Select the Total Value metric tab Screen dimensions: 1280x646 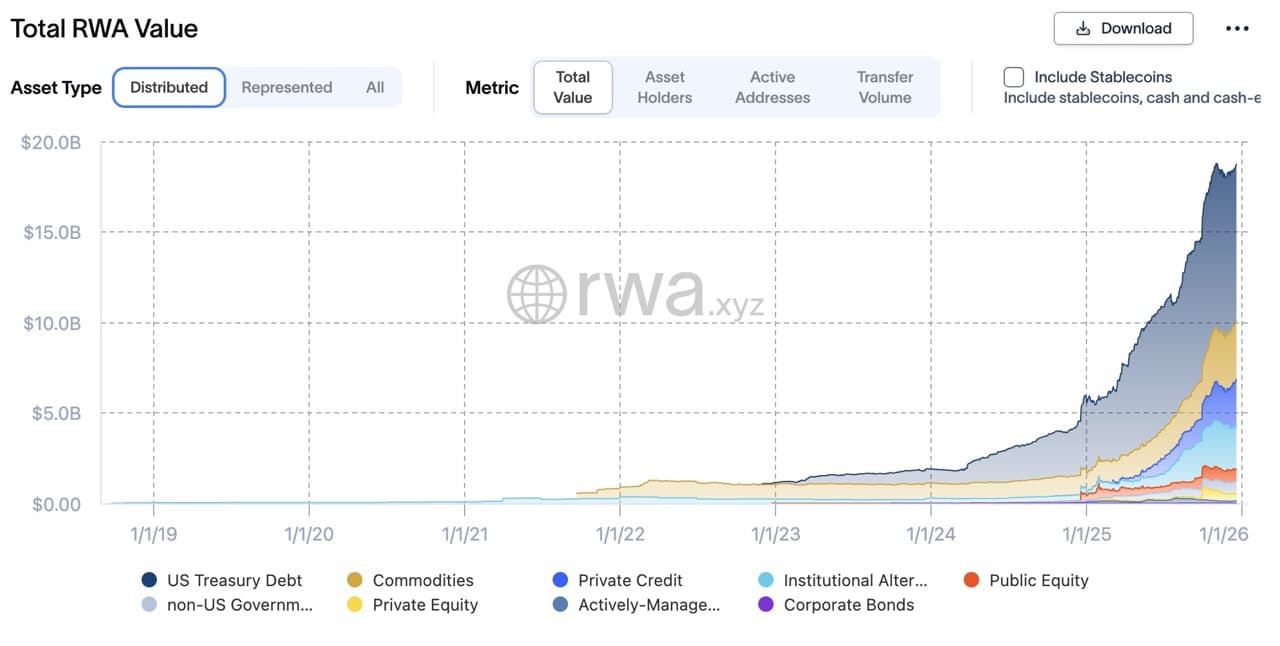[572, 87]
